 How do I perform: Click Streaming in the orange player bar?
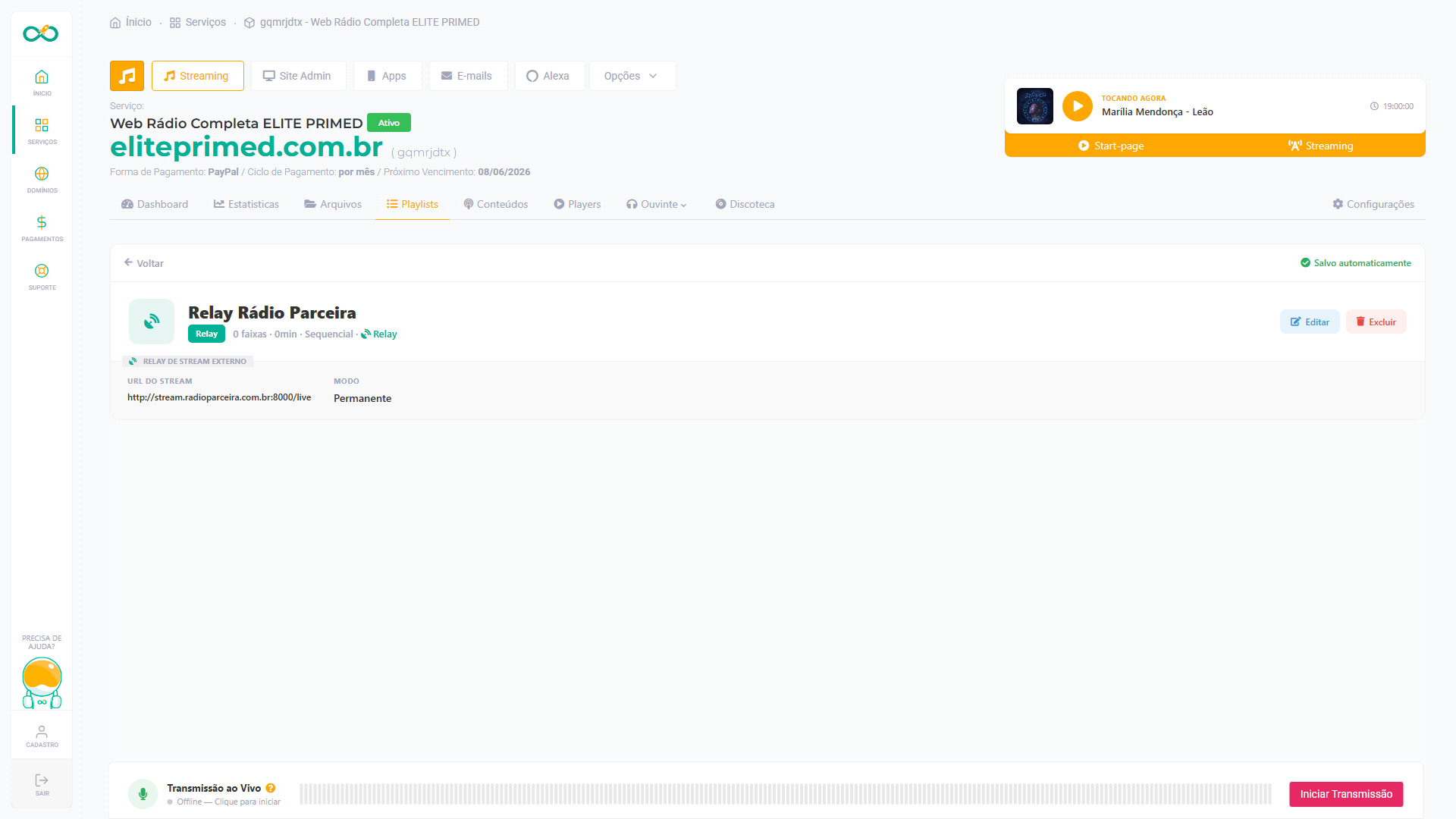[x=1320, y=146]
